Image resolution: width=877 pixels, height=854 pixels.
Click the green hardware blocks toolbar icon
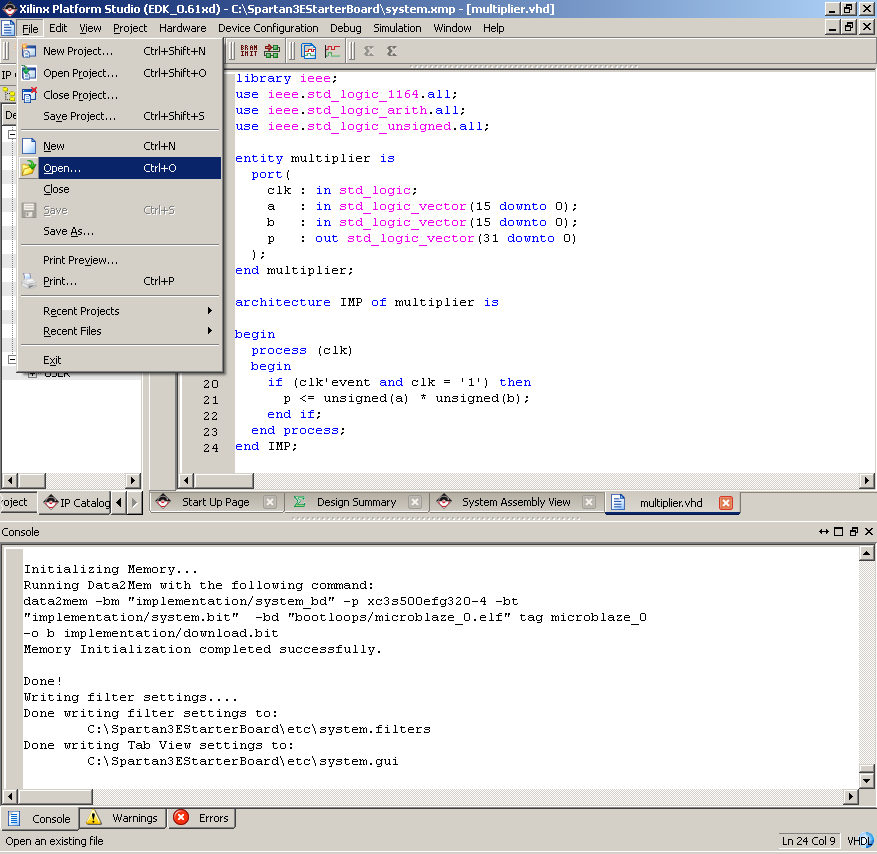(272, 51)
